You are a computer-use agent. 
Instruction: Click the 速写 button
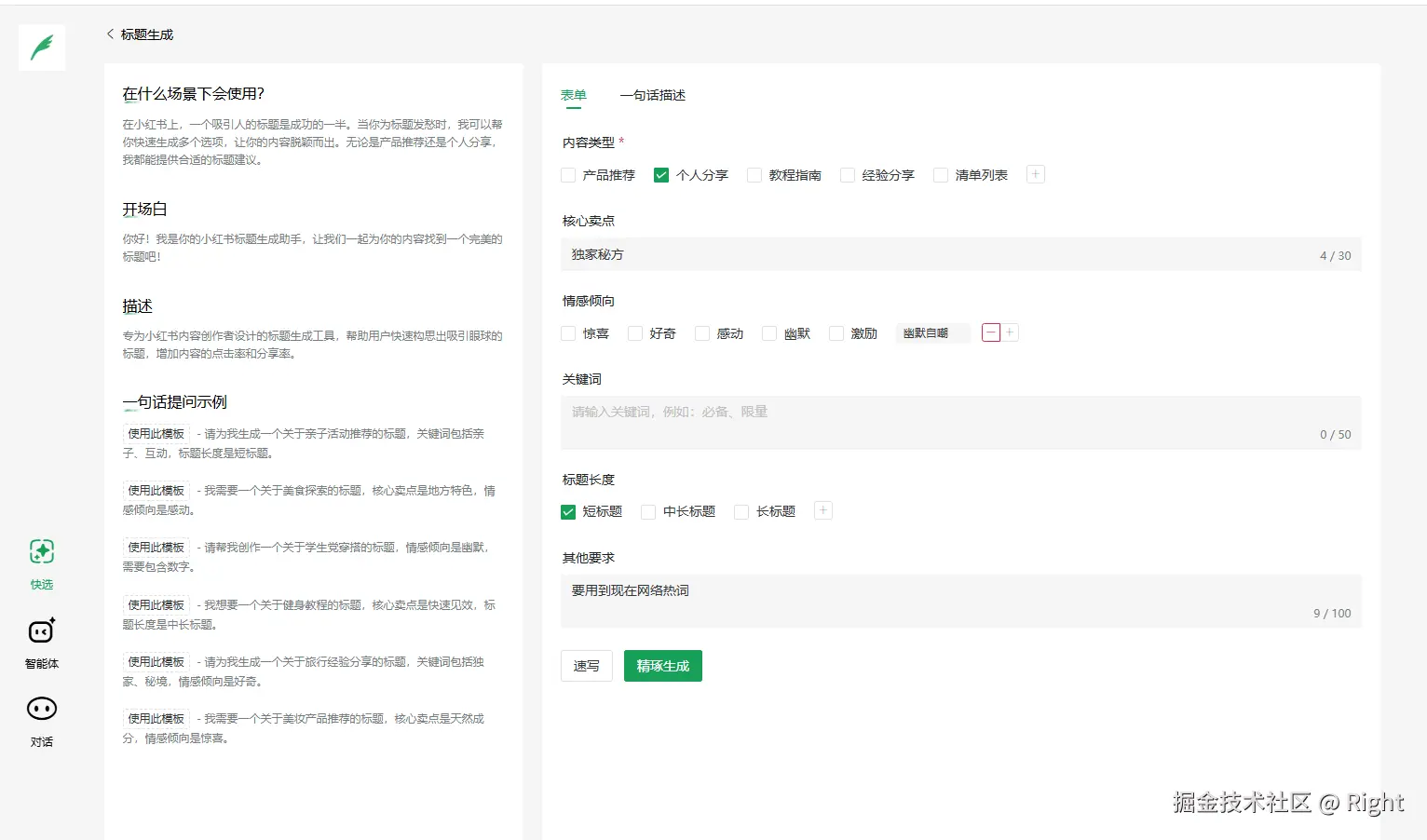tap(587, 666)
